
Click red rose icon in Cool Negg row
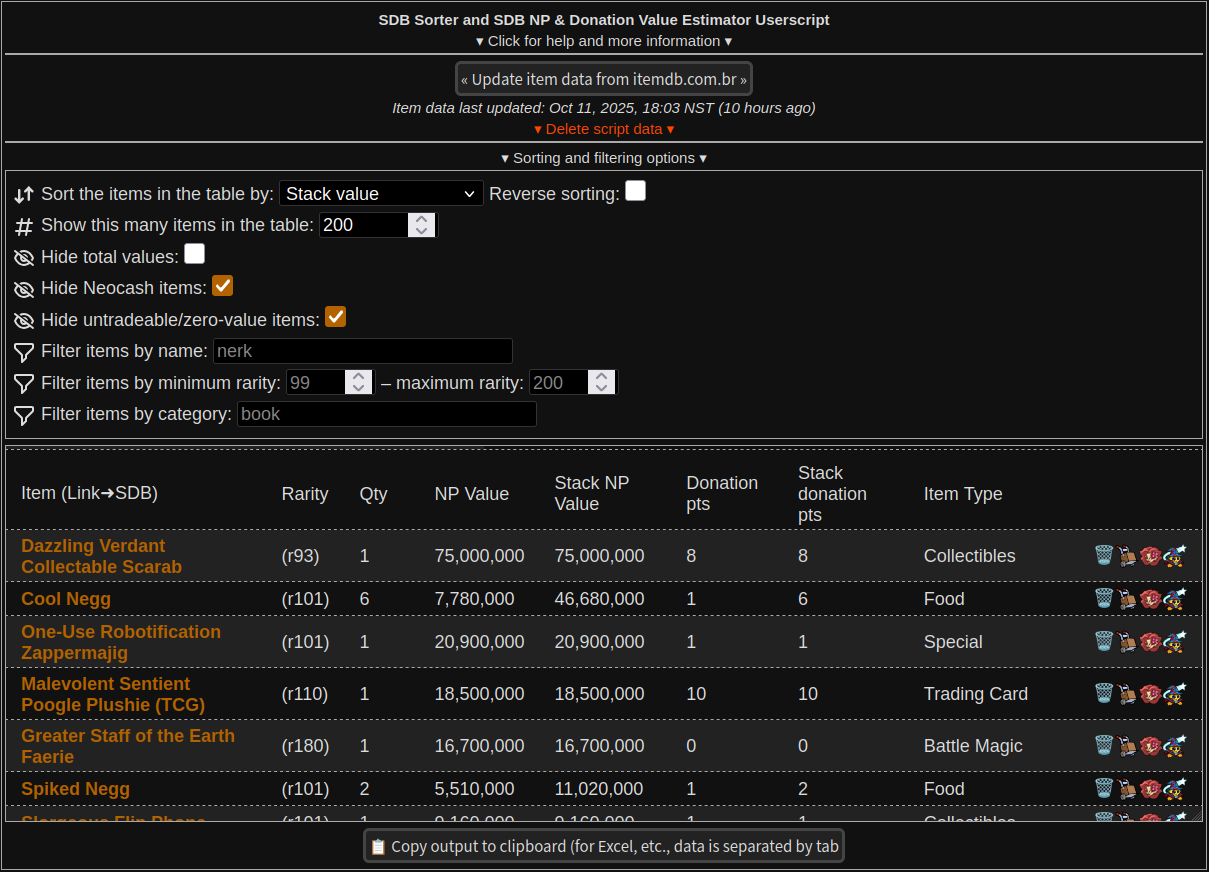coord(1150,598)
